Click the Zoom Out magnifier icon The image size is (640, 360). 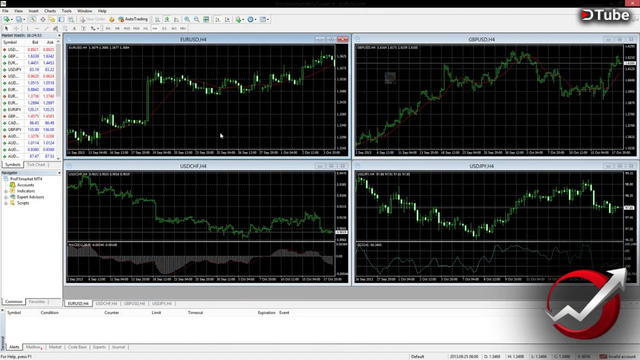click(x=196, y=19)
